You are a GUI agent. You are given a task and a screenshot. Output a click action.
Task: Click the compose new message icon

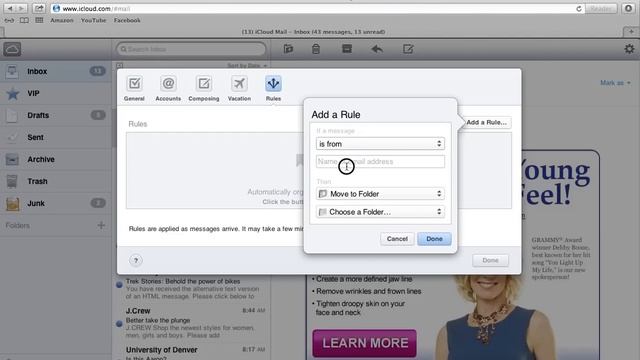point(408,49)
